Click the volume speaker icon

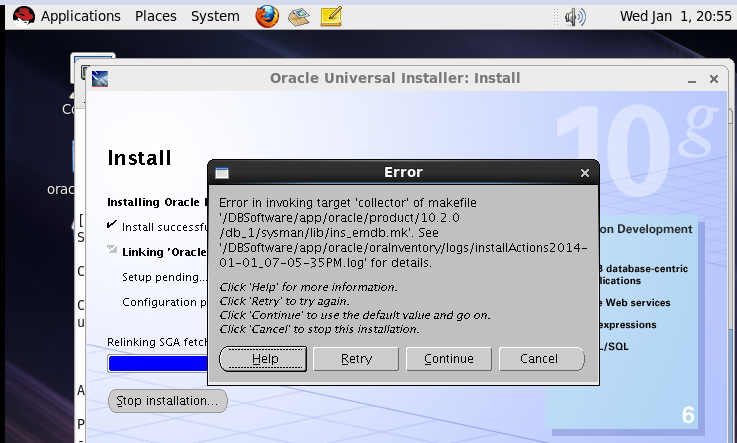[x=575, y=17]
